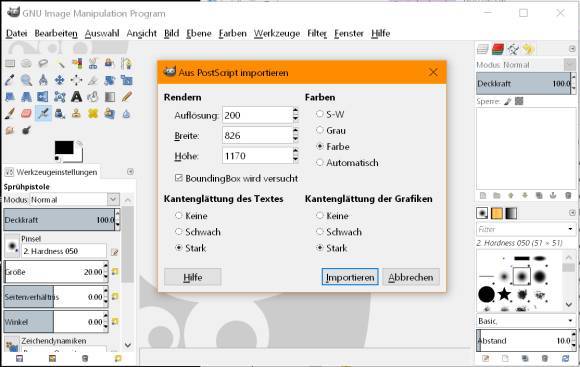Select the Color picker tool
Screen dimensions: 580x367
pos(10,80)
